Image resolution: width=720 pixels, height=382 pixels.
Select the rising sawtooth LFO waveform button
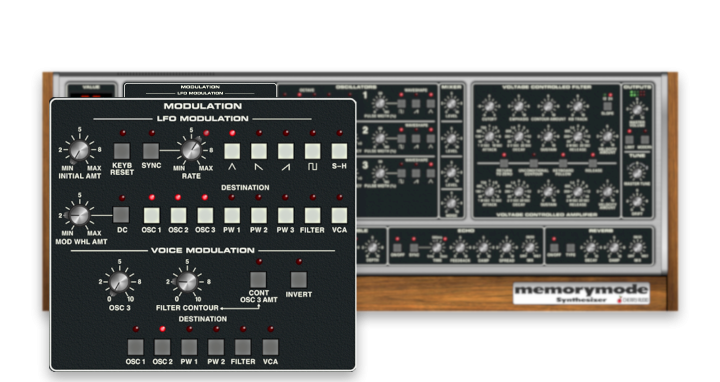click(286, 151)
